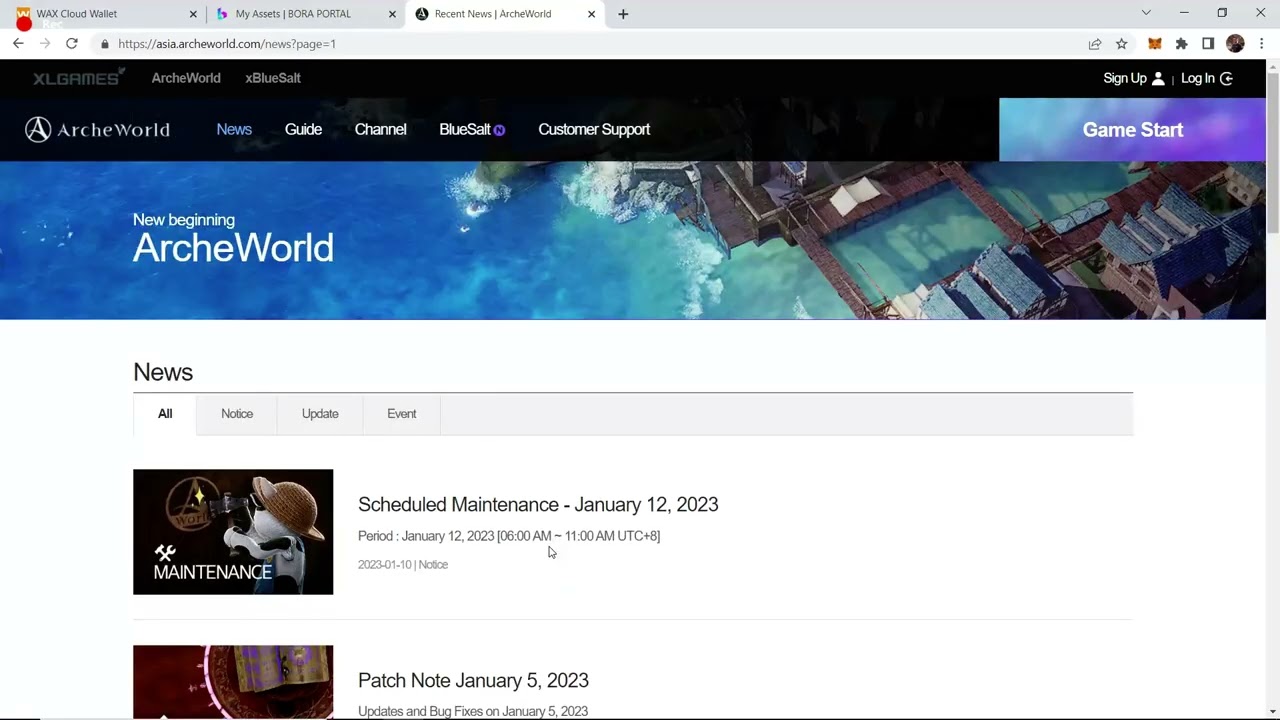The image size is (1280, 720).
Task: Click the 2023-01-10 | Notice date label
Action: (x=403, y=564)
